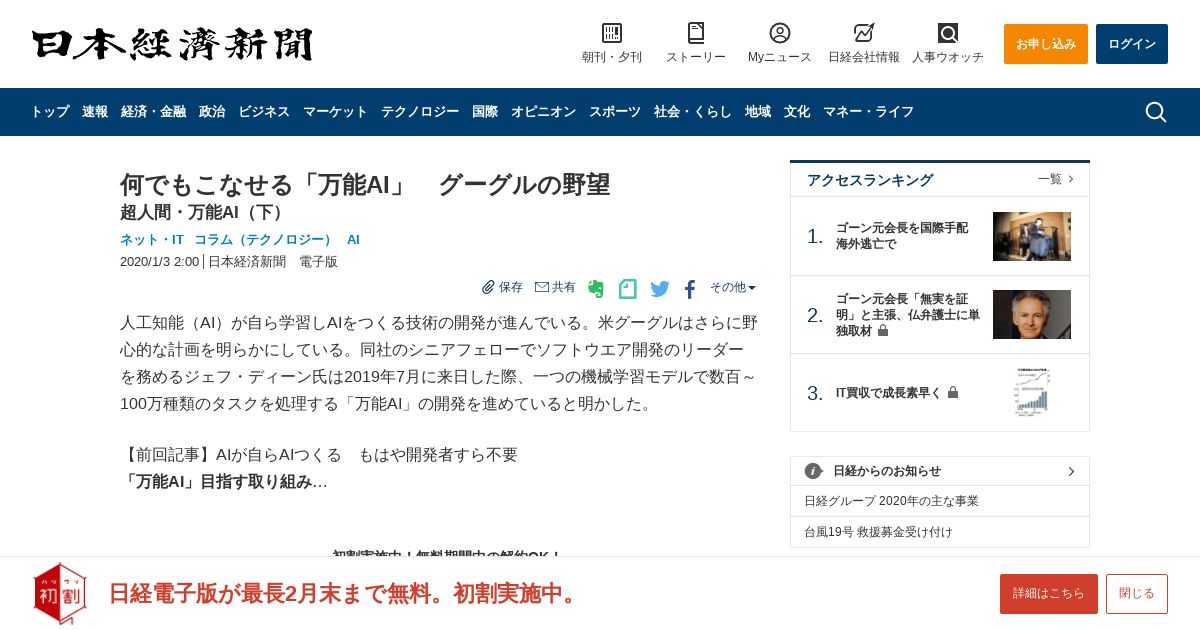The image size is (1200, 630).
Task: Open the テクノロジー section
Action: (420, 112)
